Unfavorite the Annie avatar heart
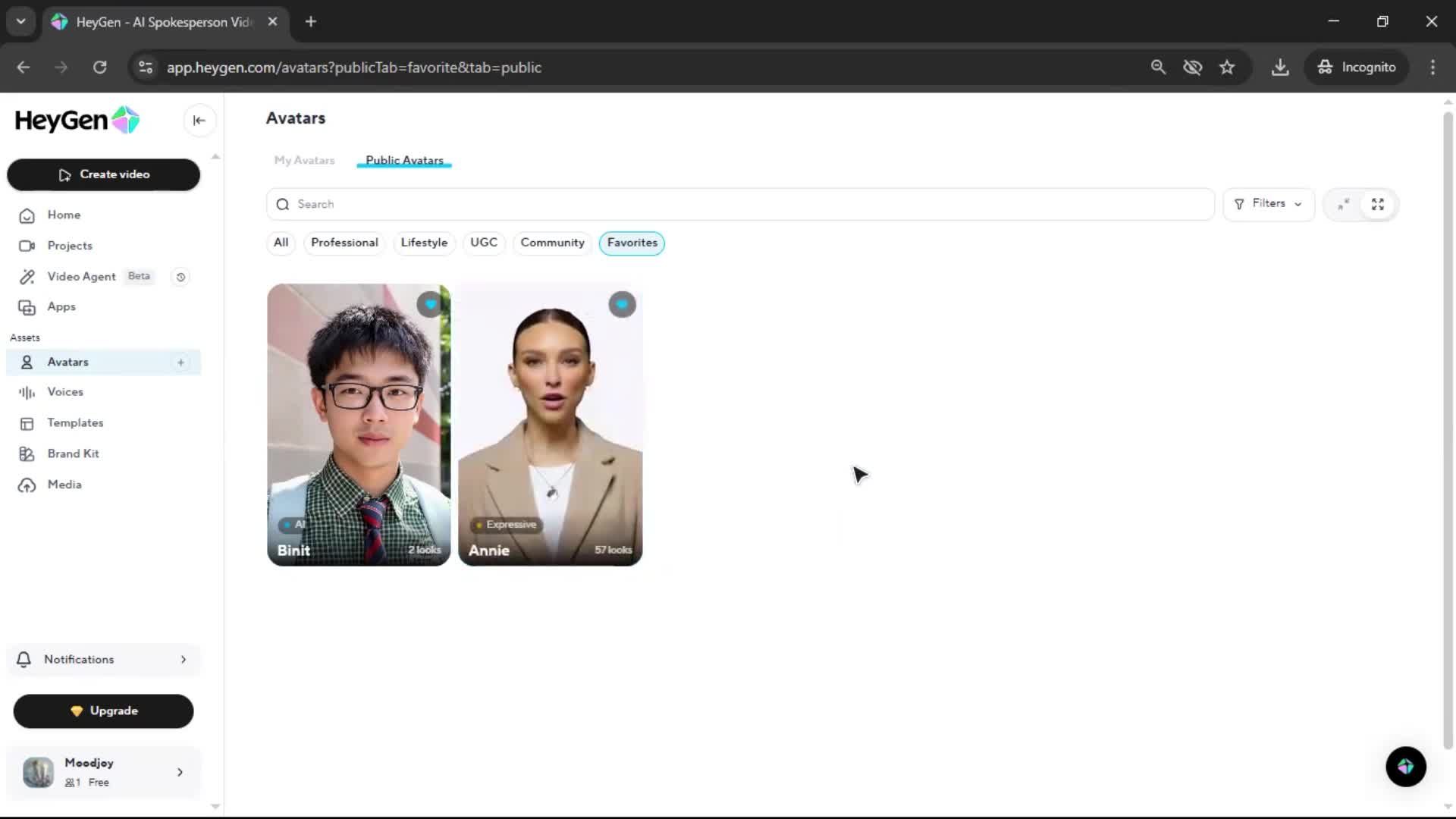This screenshot has width=1456, height=819. click(x=622, y=305)
